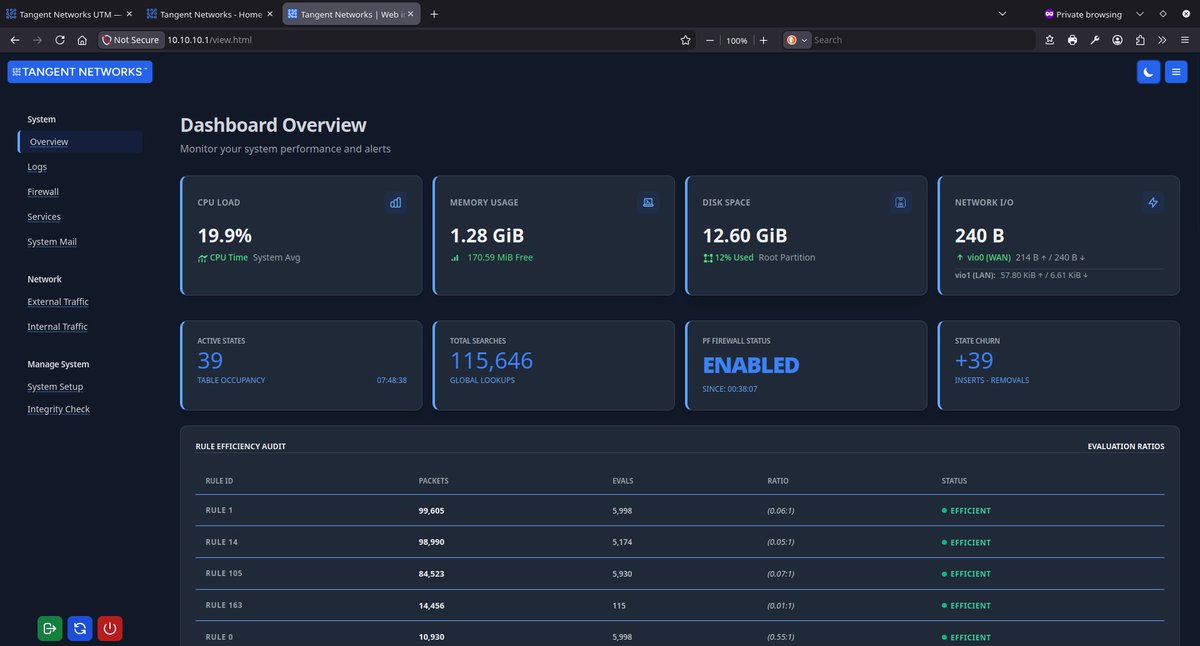Open the Firefox application menu
The image size is (1200, 646).
pyautogui.click(x=1184, y=40)
